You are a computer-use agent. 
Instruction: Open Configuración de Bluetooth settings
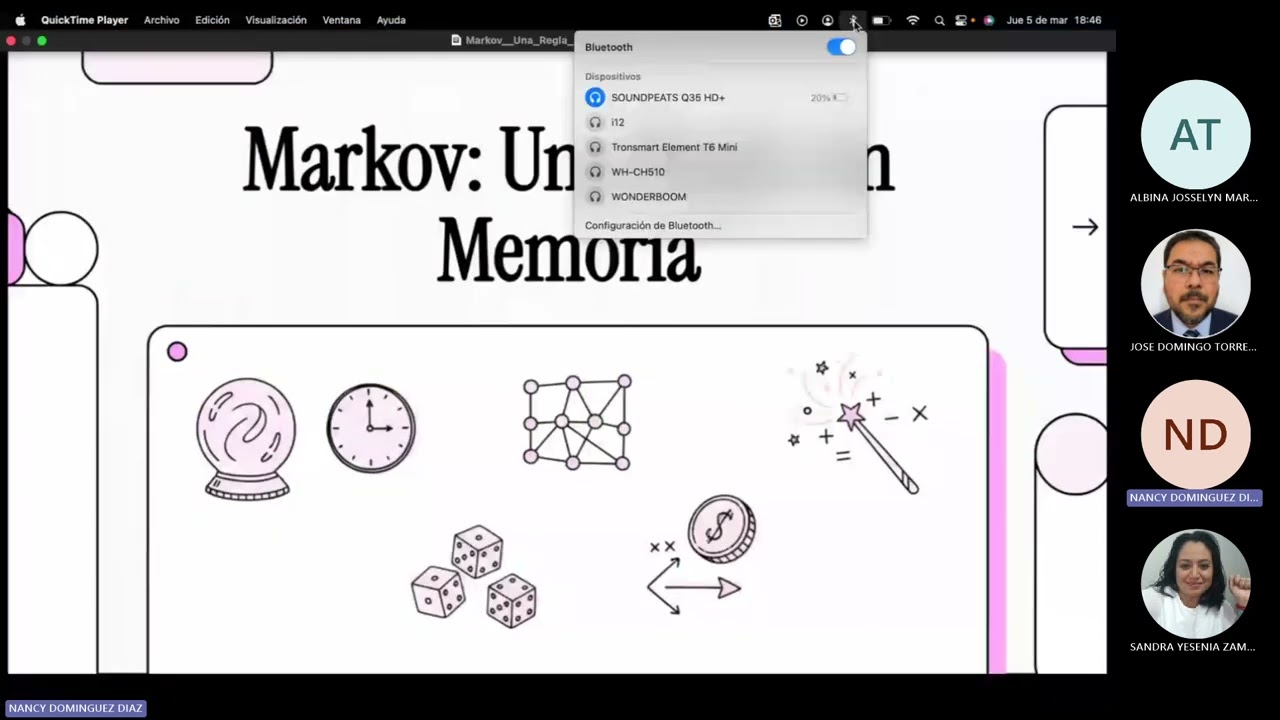point(653,226)
